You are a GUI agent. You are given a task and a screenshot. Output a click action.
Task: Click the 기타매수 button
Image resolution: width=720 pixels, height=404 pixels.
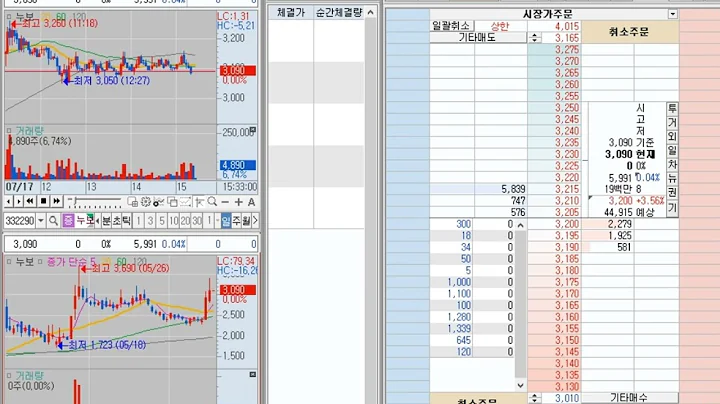coord(630,398)
